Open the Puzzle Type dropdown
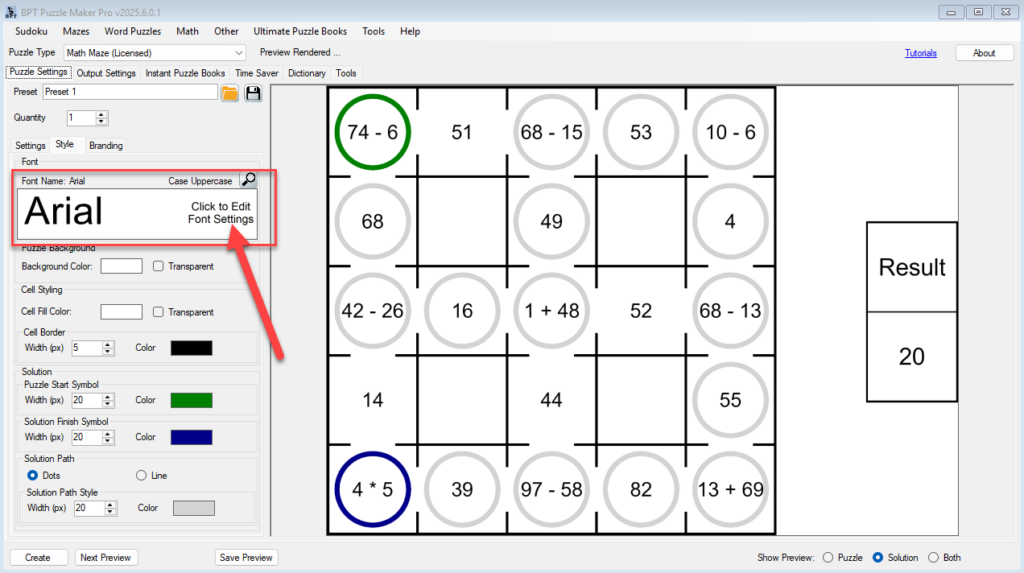1024x573 pixels. click(x=238, y=53)
